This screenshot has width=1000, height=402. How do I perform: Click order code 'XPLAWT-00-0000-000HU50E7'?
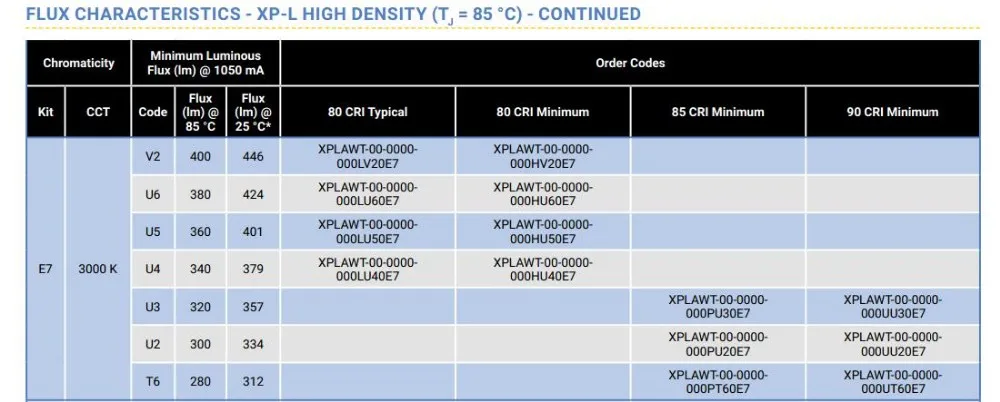pyautogui.click(x=543, y=232)
